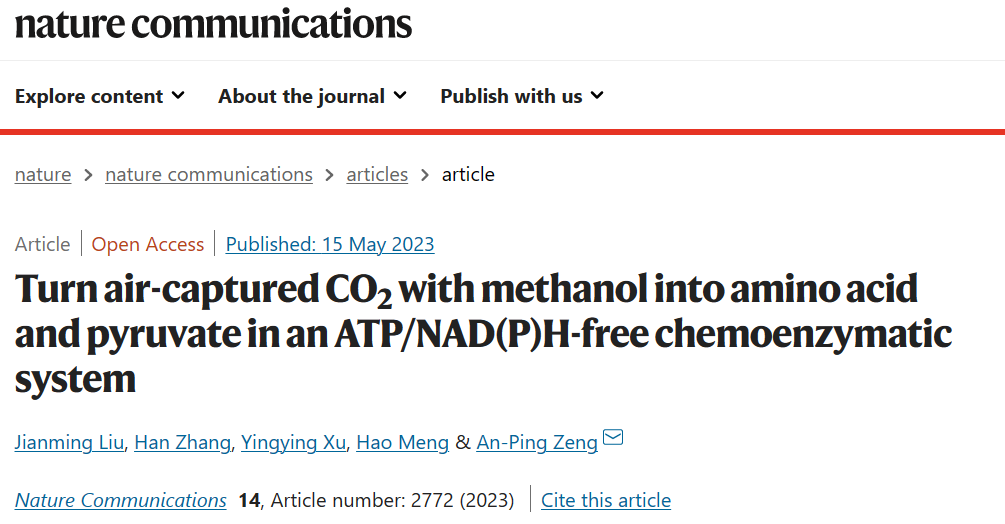Expand the Publish with us chevron
Image resolution: width=1005 pixels, height=524 pixels.
pyautogui.click(x=597, y=95)
